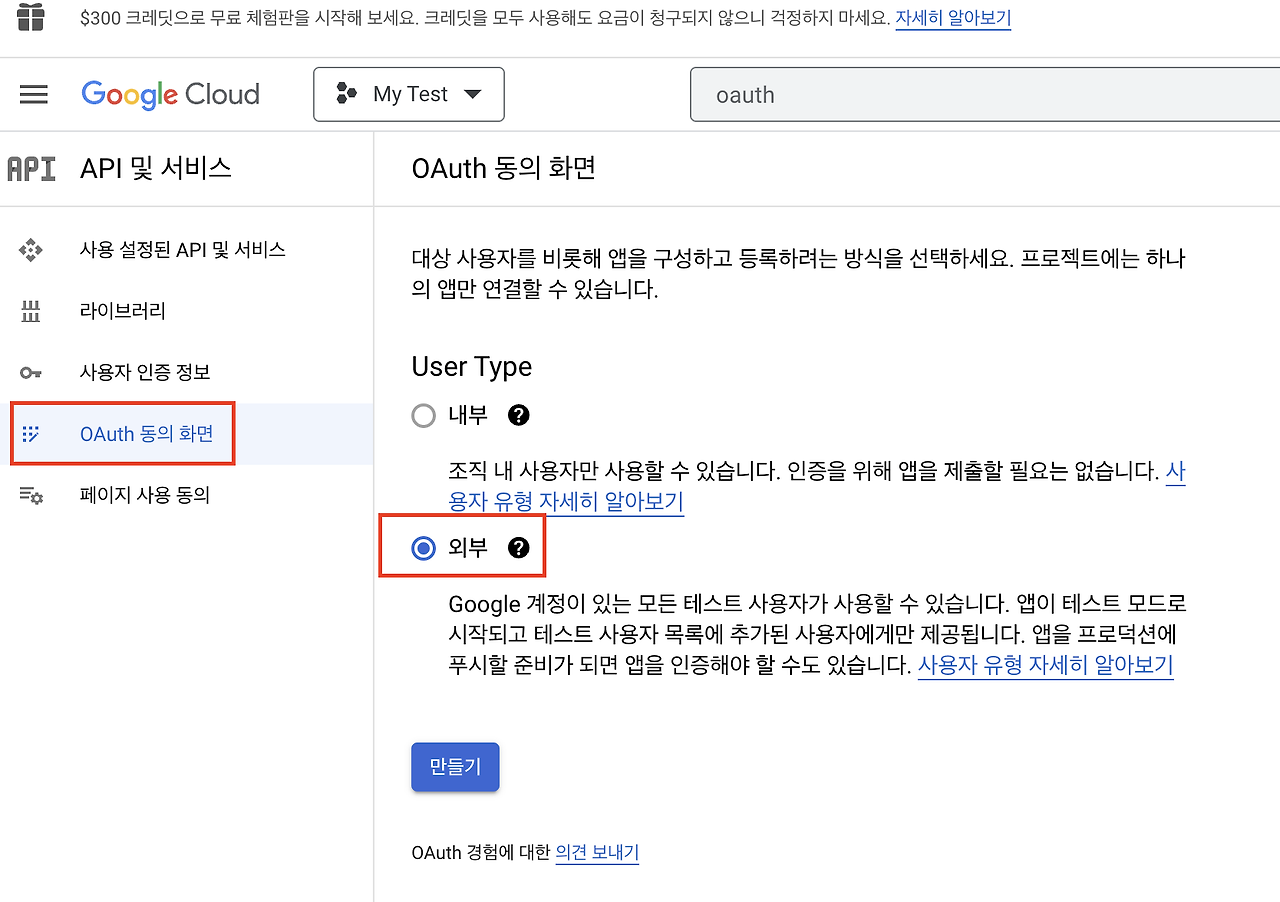Image resolution: width=1280 pixels, height=902 pixels.
Task: Select the 외부 user type radio button
Action: (424, 548)
